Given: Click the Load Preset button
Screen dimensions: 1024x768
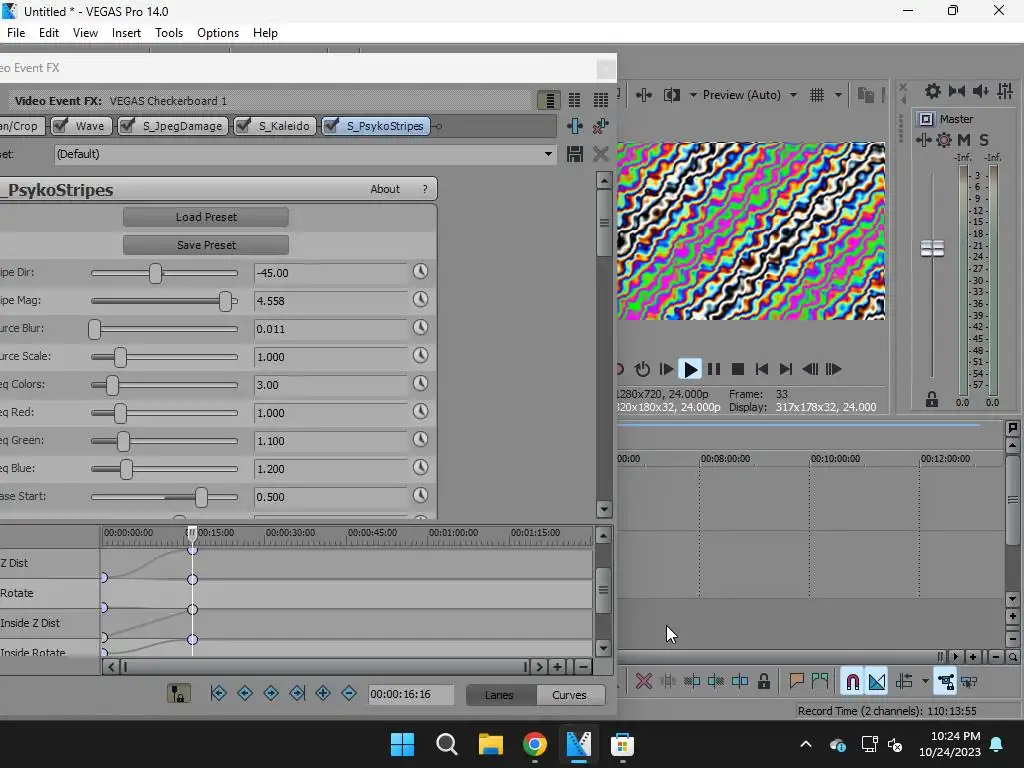Looking at the screenshot, I should [x=206, y=217].
